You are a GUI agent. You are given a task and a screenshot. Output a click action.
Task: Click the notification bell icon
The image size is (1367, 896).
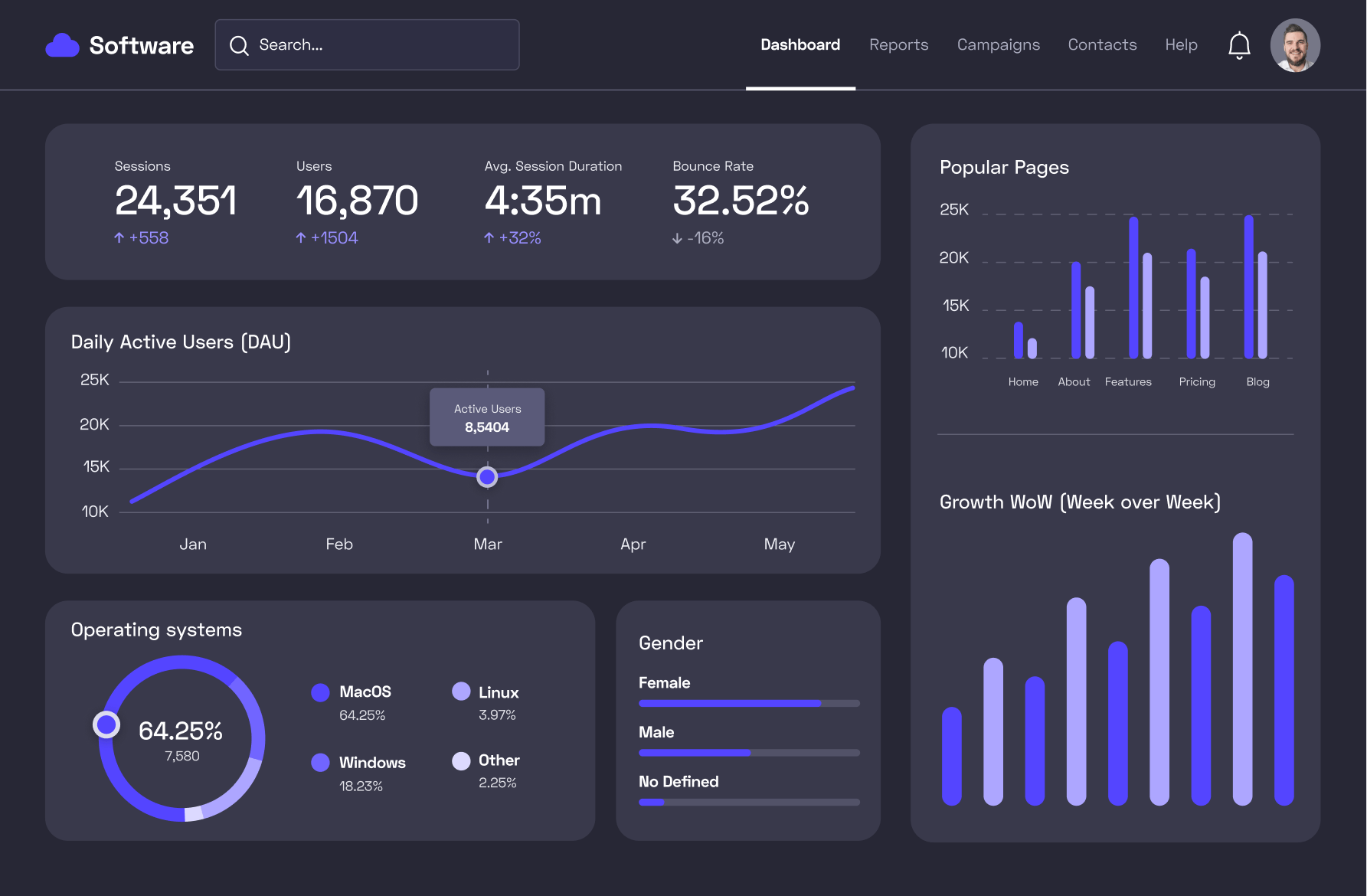[1239, 45]
